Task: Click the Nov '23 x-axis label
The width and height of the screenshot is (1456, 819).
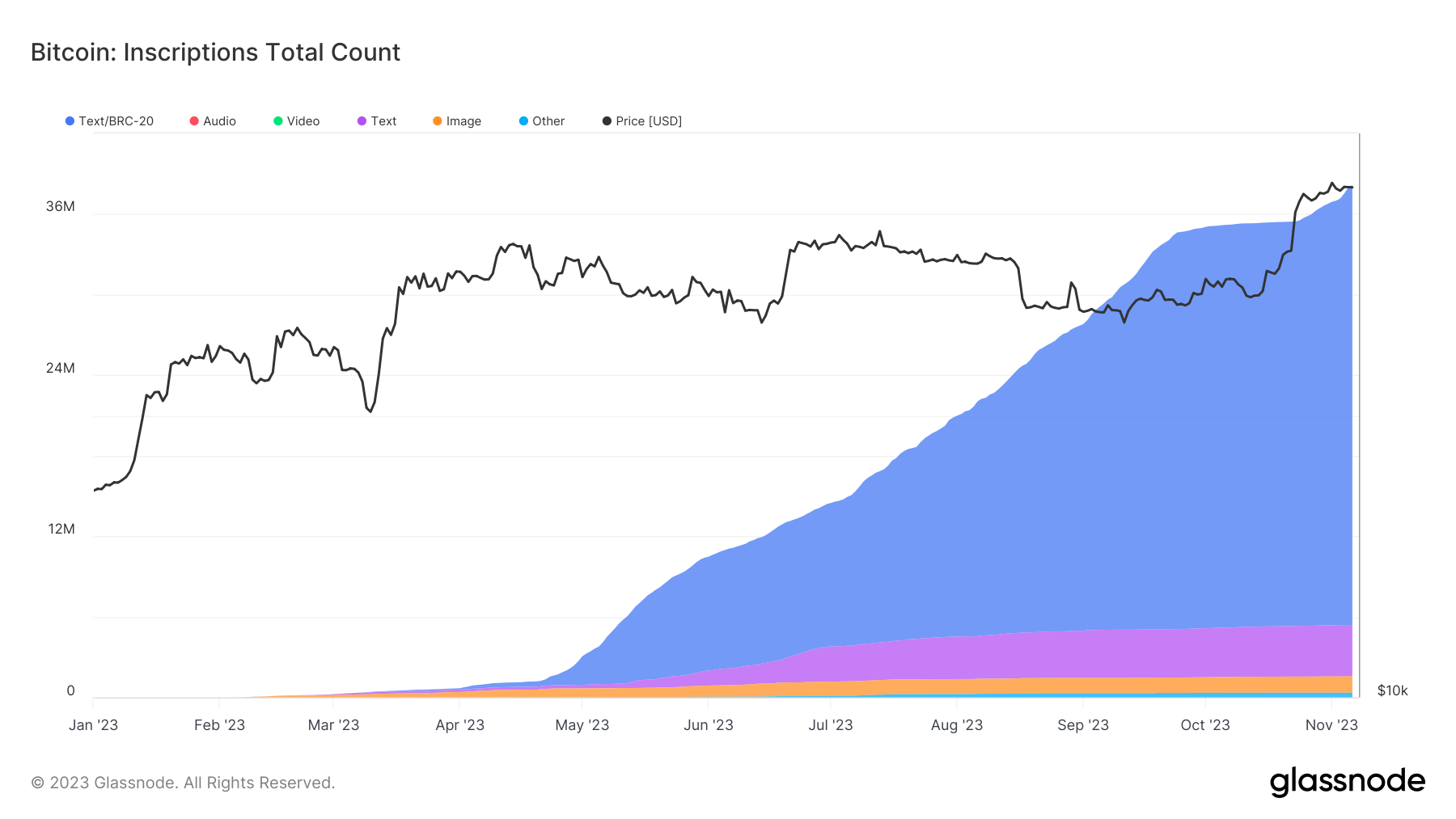Action: [x=1331, y=725]
